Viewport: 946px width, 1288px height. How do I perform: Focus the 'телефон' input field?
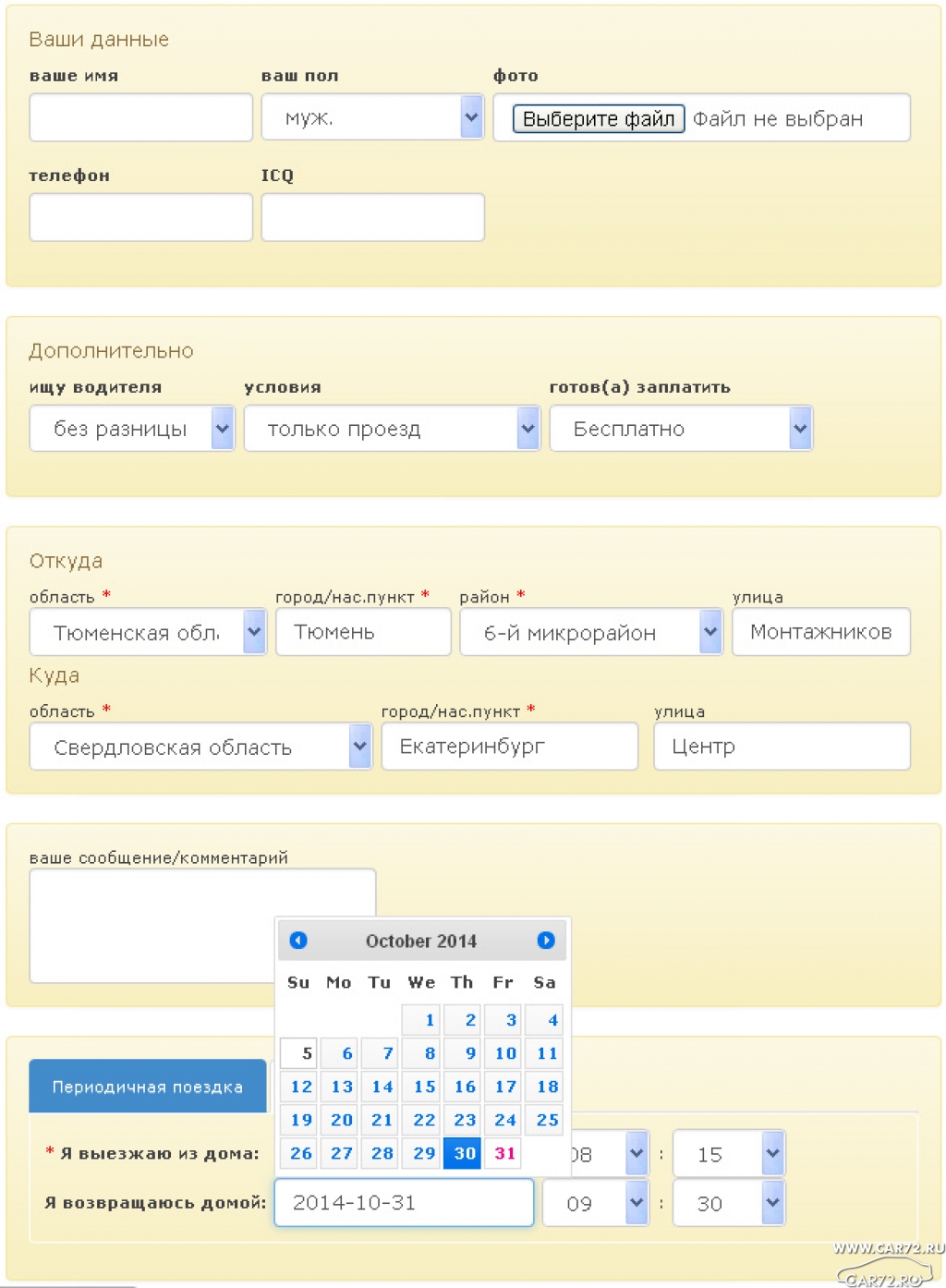tap(140, 217)
